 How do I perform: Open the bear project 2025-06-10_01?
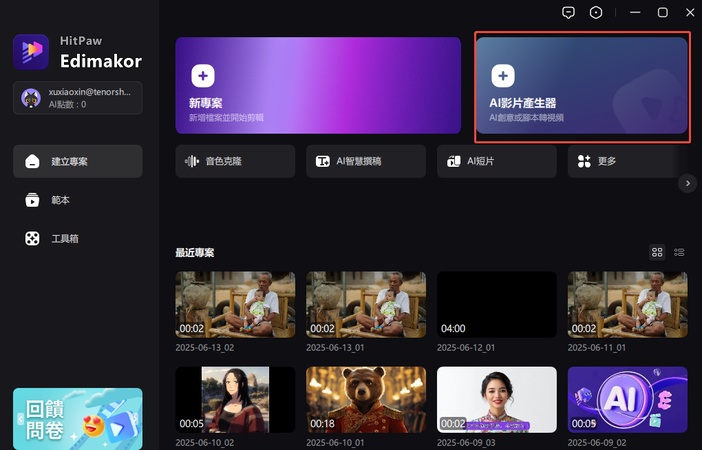click(366, 399)
